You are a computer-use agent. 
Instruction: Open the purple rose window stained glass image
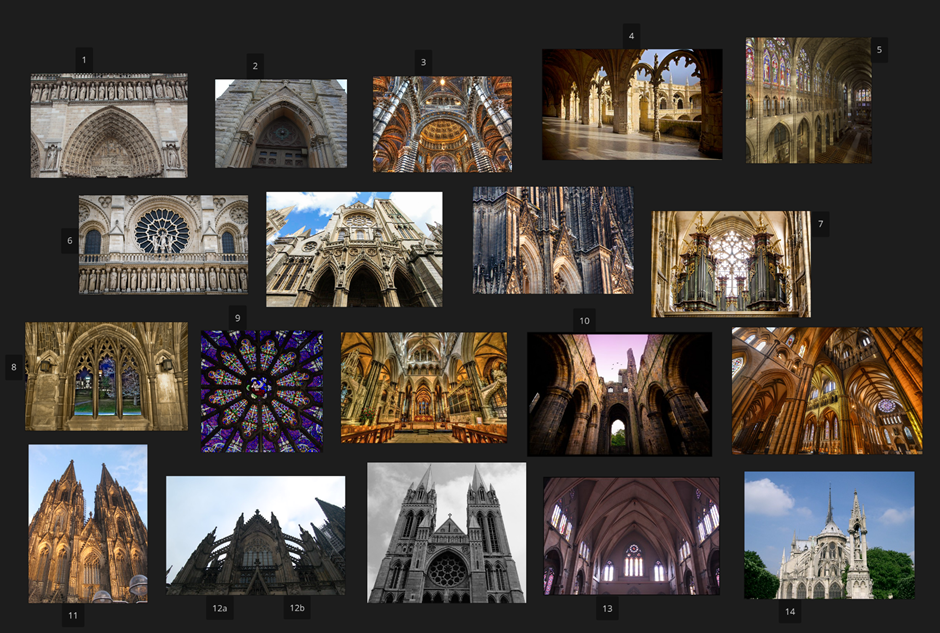262,391
